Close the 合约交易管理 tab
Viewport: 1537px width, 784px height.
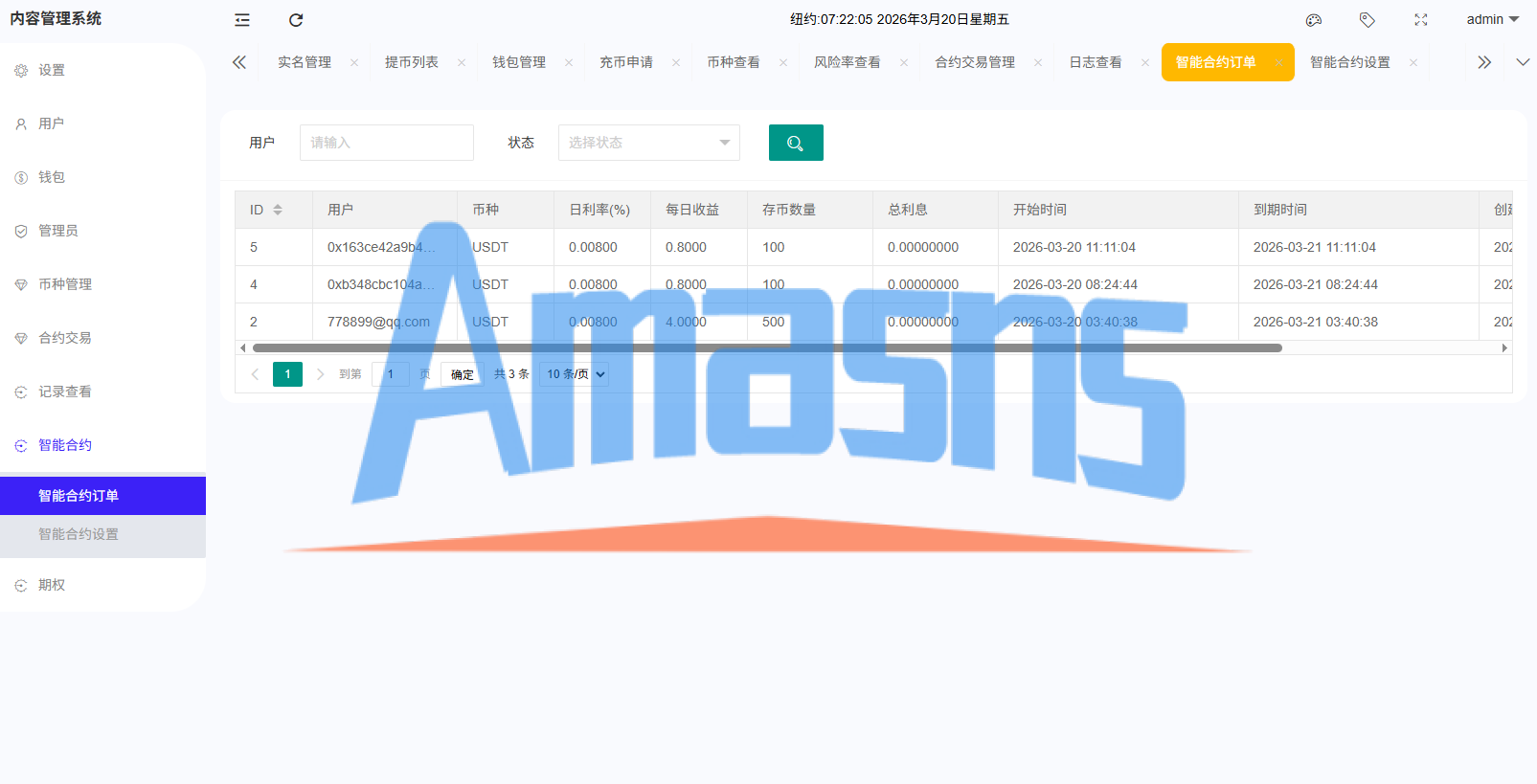pyautogui.click(x=1038, y=62)
